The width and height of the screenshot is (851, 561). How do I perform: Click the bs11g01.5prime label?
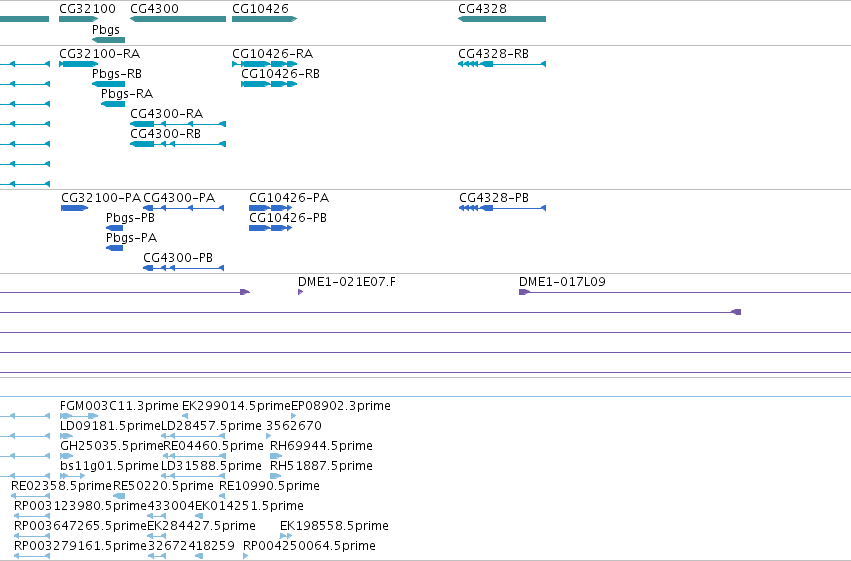click(109, 467)
